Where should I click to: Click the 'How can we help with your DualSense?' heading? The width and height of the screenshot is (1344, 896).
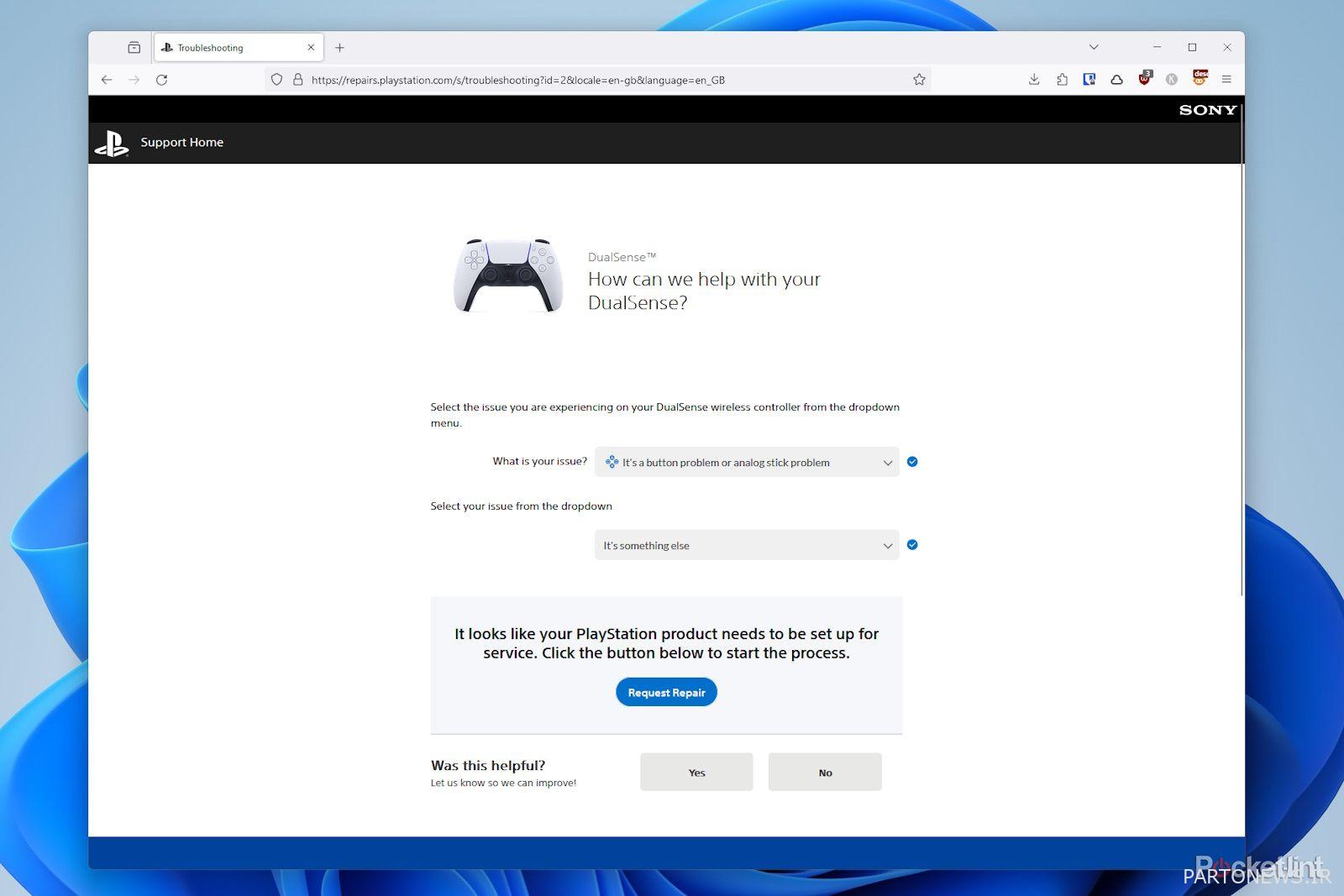click(x=704, y=291)
